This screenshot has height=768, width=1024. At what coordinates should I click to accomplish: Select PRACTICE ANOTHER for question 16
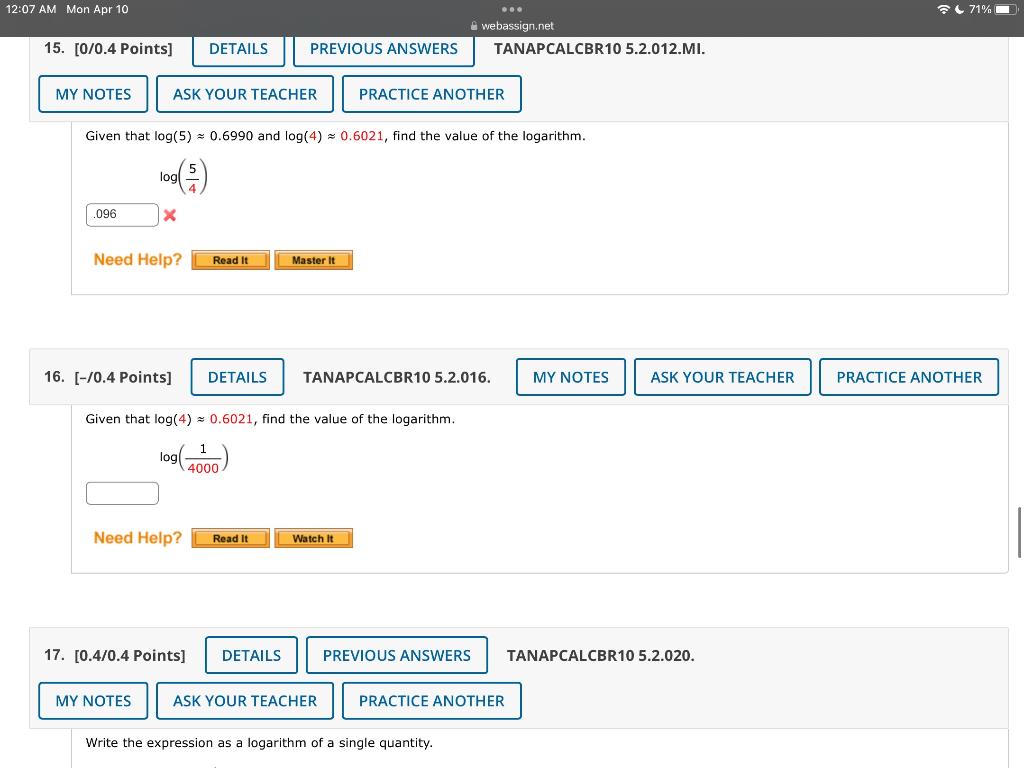908,377
